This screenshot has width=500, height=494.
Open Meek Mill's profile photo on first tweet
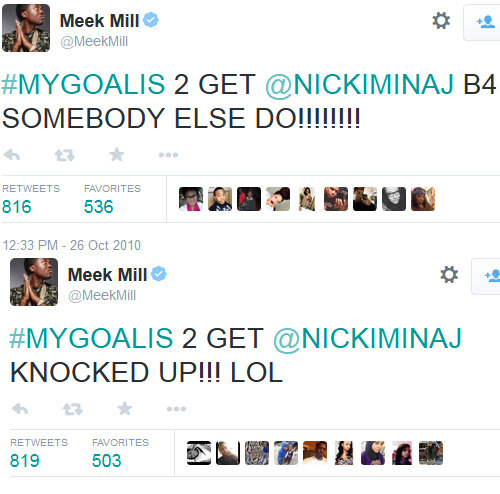pos(26,28)
